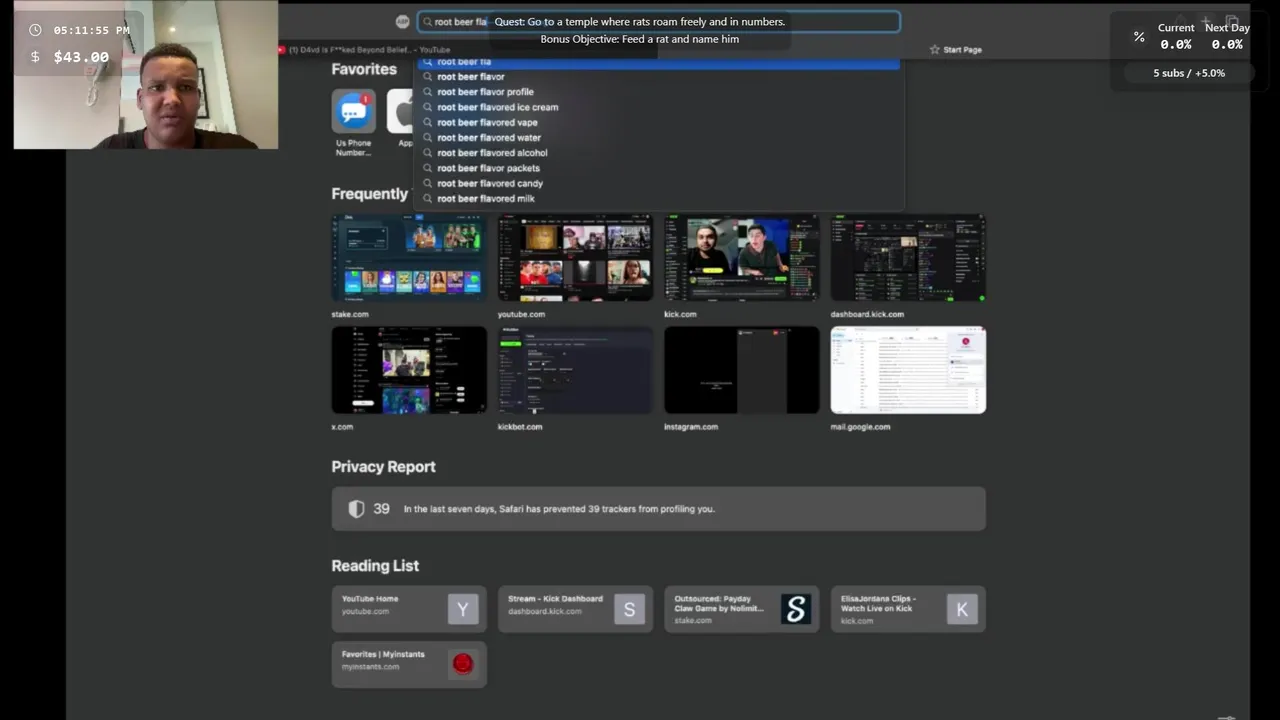Click the percent icon in stream overlay
Image resolution: width=1280 pixels, height=720 pixels.
1139,37
